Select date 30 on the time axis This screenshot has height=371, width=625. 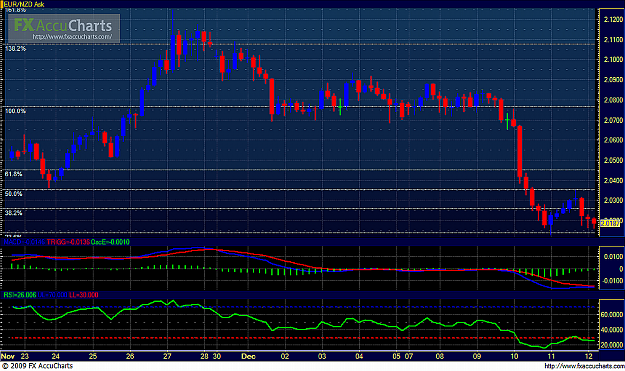coord(217,356)
